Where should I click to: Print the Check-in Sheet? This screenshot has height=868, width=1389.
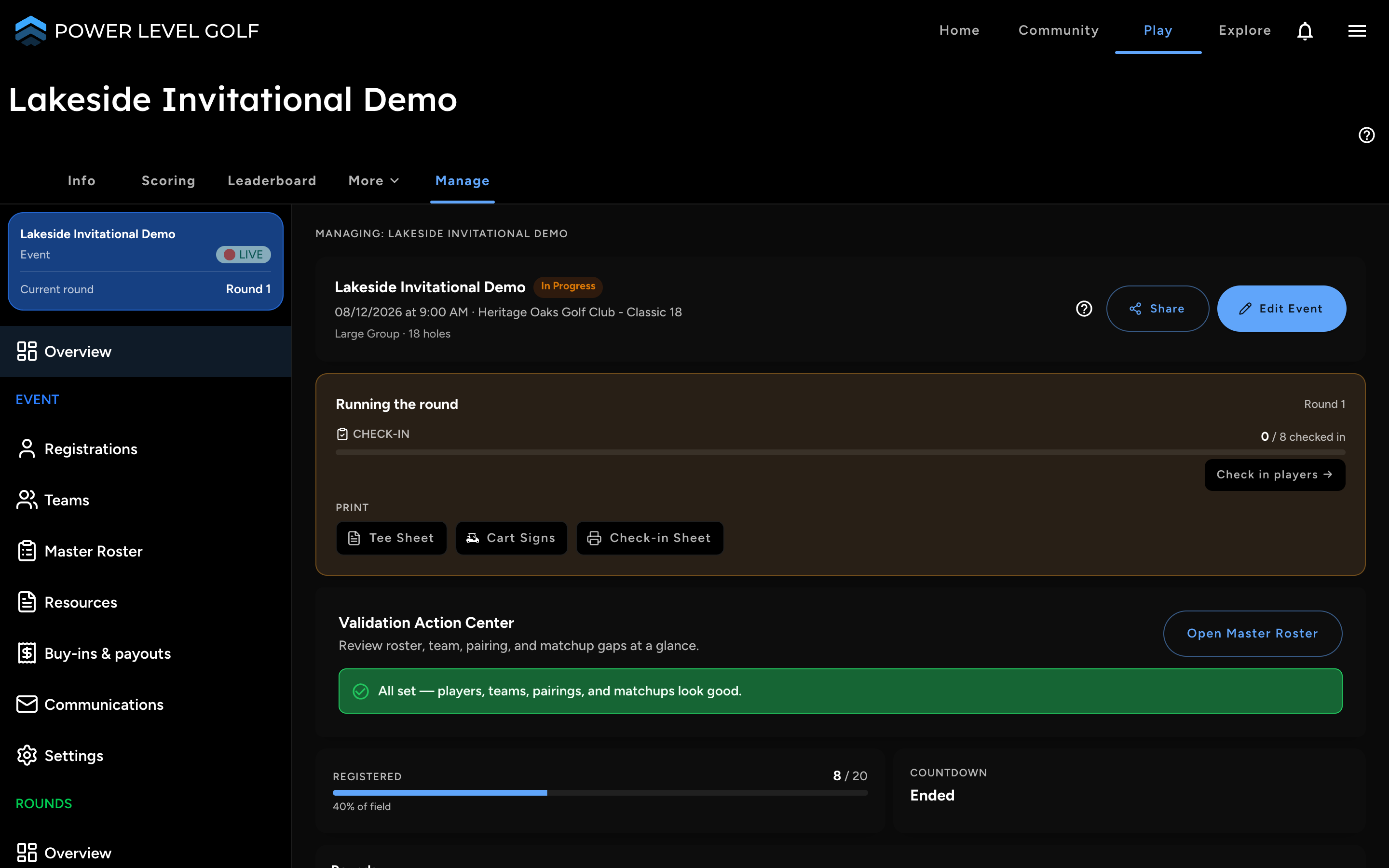pyautogui.click(x=650, y=538)
